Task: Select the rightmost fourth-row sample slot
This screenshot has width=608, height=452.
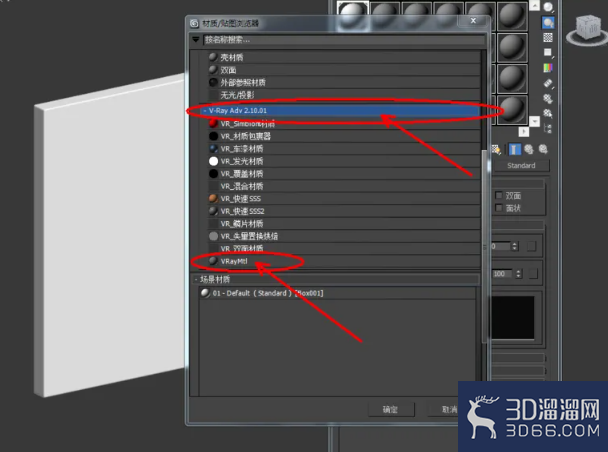Action: pos(512,111)
